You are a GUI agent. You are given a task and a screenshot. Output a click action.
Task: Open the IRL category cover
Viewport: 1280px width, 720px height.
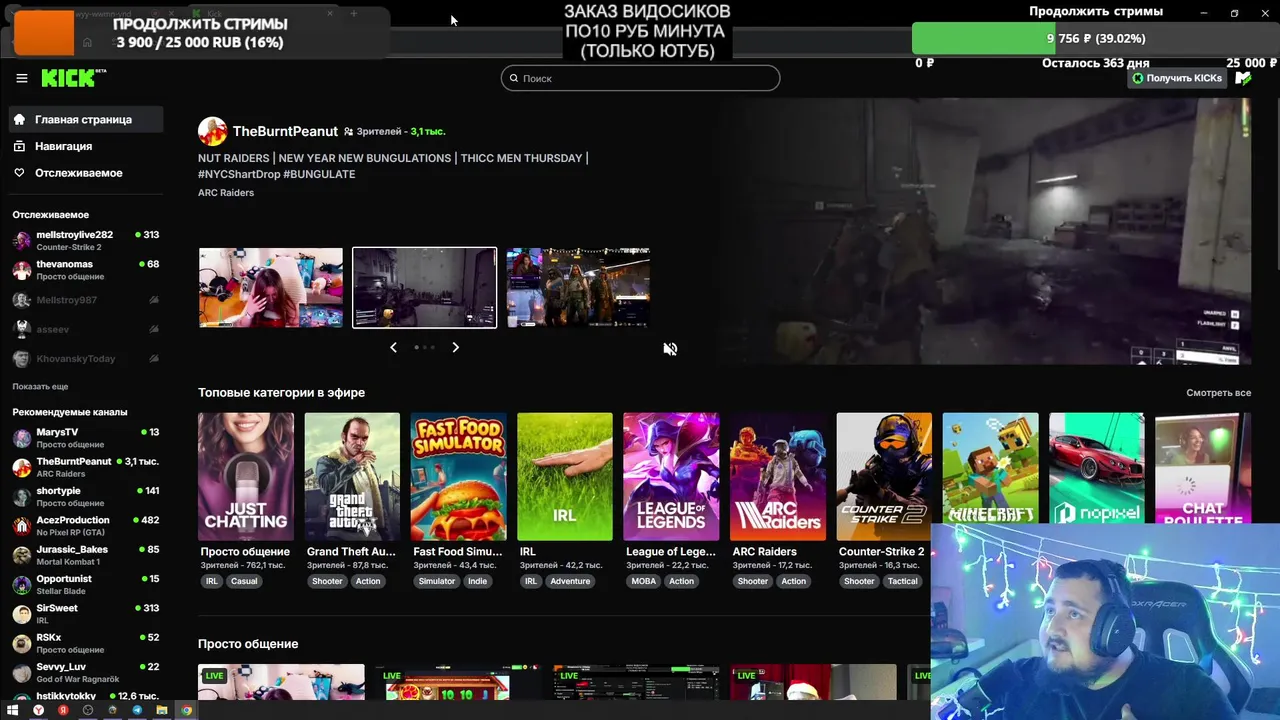pyautogui.click(x=565, y=477)
